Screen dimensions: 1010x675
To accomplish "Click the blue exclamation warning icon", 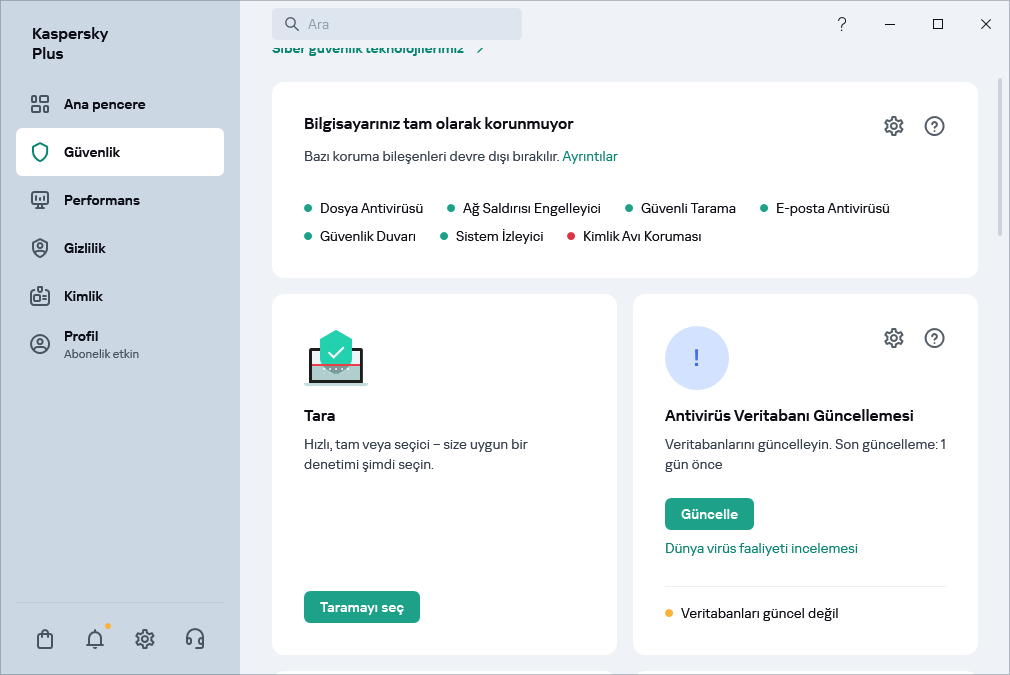I will point(696,358).
